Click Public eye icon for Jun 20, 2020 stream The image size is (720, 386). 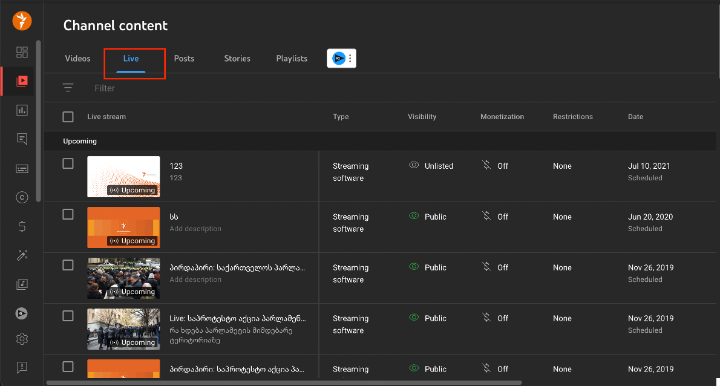click(x=414, y=216)
